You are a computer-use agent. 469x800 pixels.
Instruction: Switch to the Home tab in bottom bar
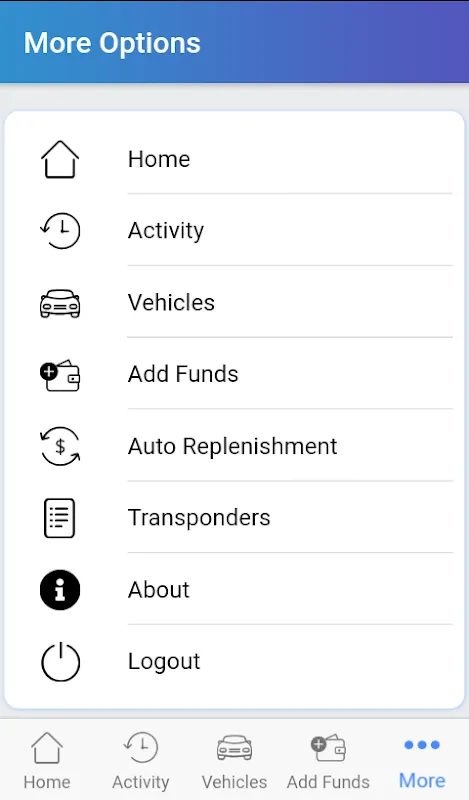pos(47,760)
